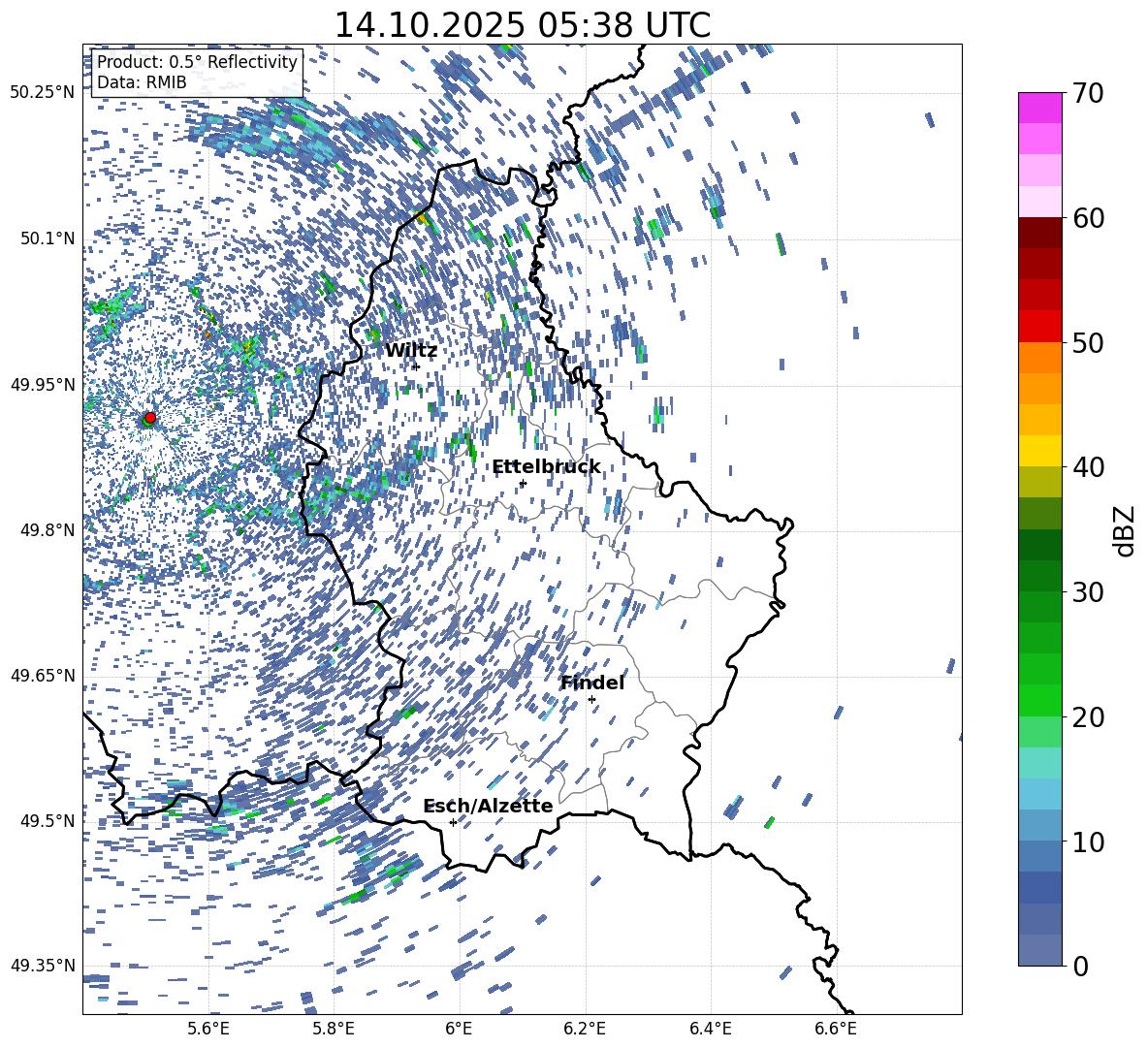Image resolution: width=1148 pixels, height=1048 pixels.
Task: Click the bright red colorbar swatch above 50
Action: click(x=1040, y=327)
